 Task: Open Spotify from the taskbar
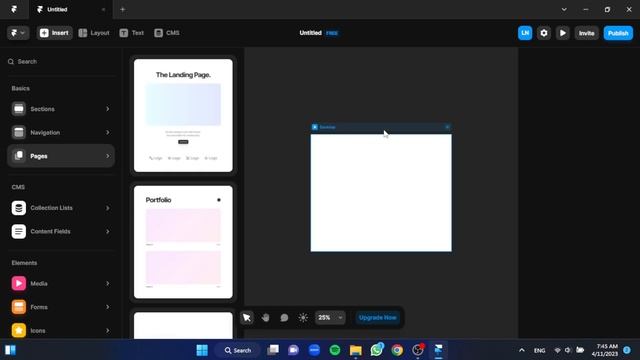(335, 350)
